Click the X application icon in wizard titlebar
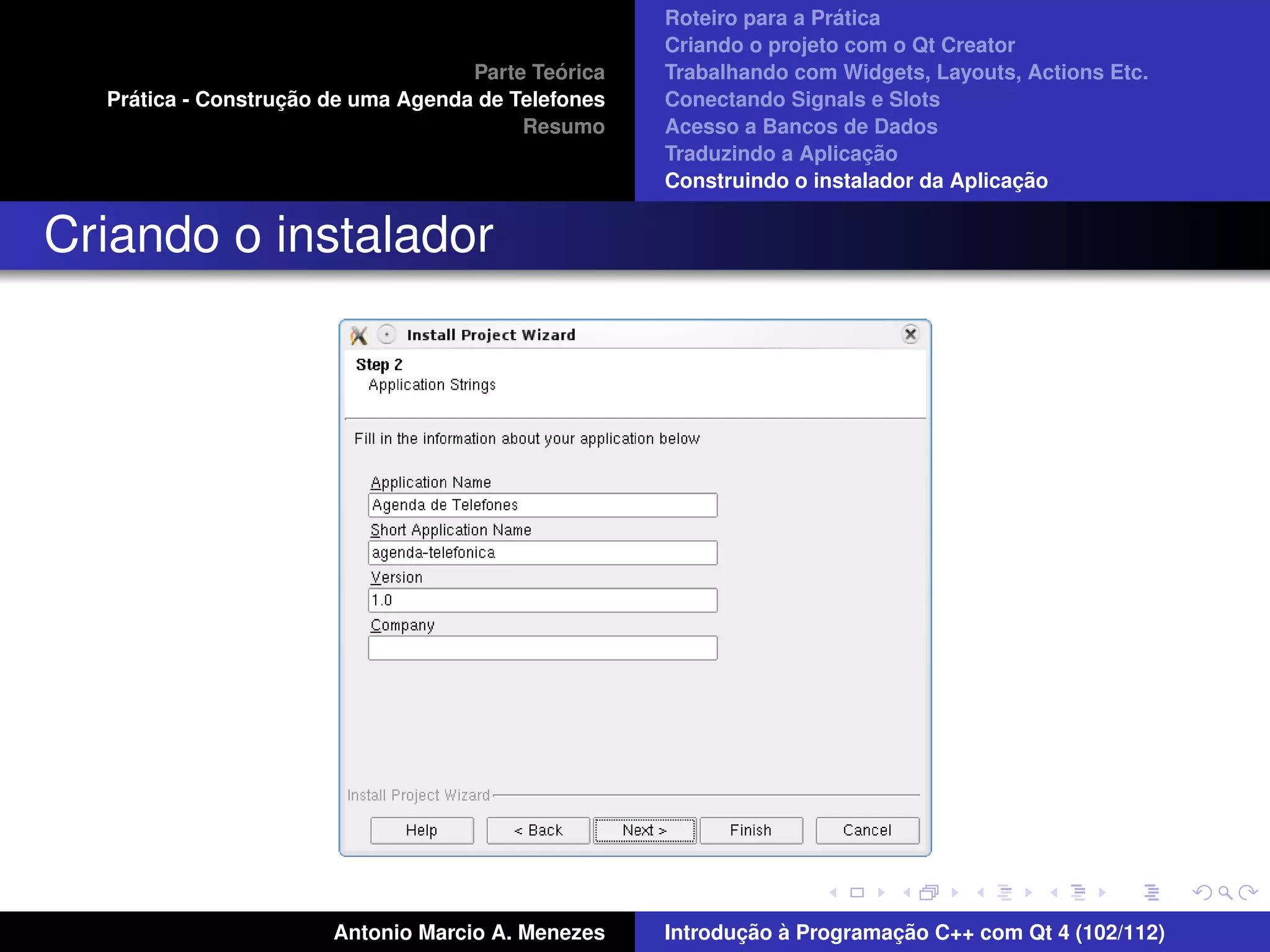Viewport: 1270px width, 952px height. [359, 335]
